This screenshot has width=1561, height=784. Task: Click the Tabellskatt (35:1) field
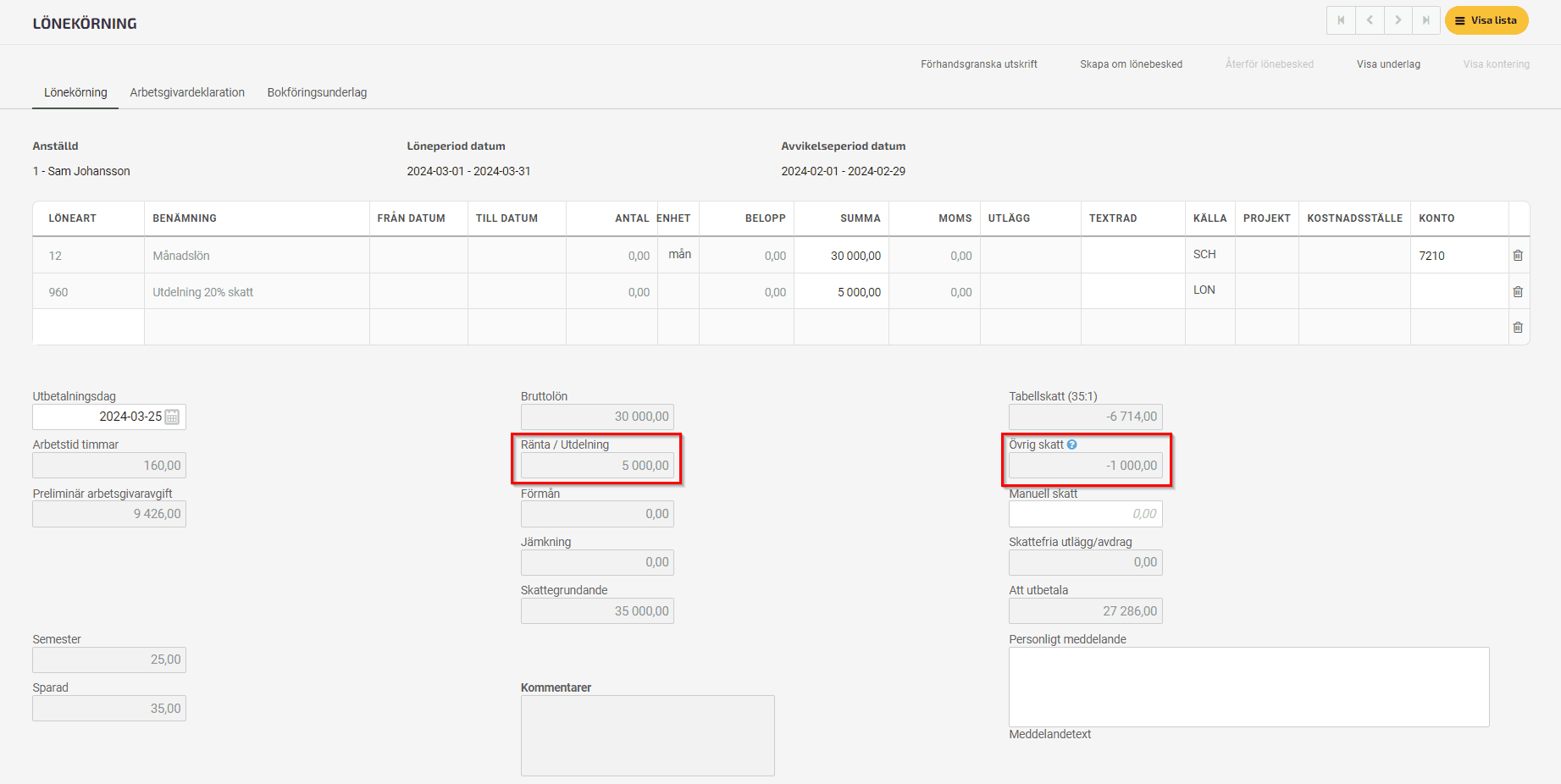click(1085, 417)
